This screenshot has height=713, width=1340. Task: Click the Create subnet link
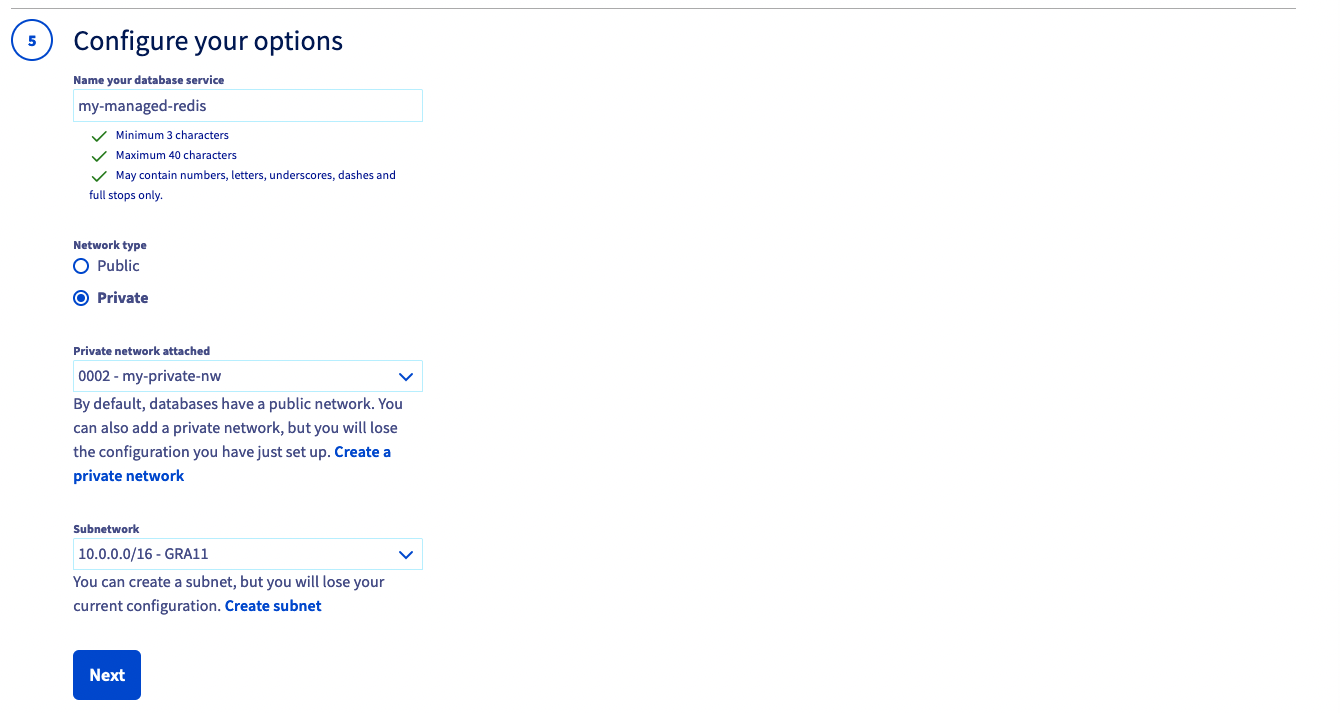(272, 605)
